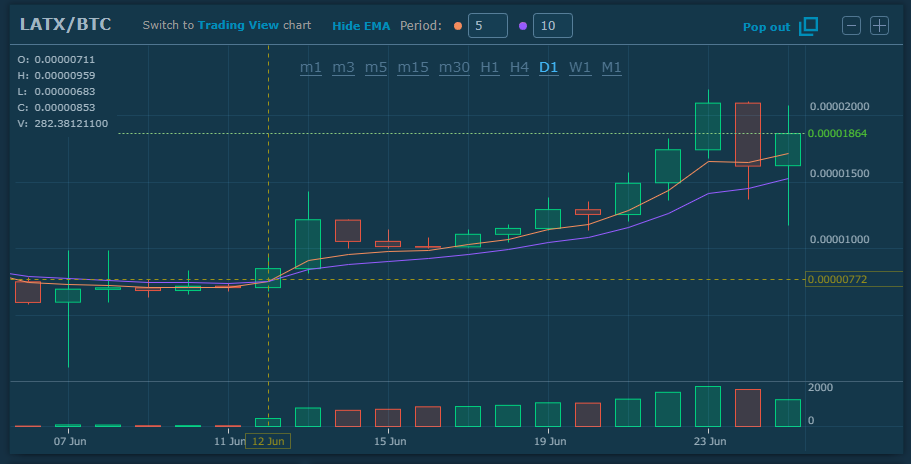The height and width of the screenshot is (464, 911).
Task: Click the plus zoom in icon
Action: (879, 26)
